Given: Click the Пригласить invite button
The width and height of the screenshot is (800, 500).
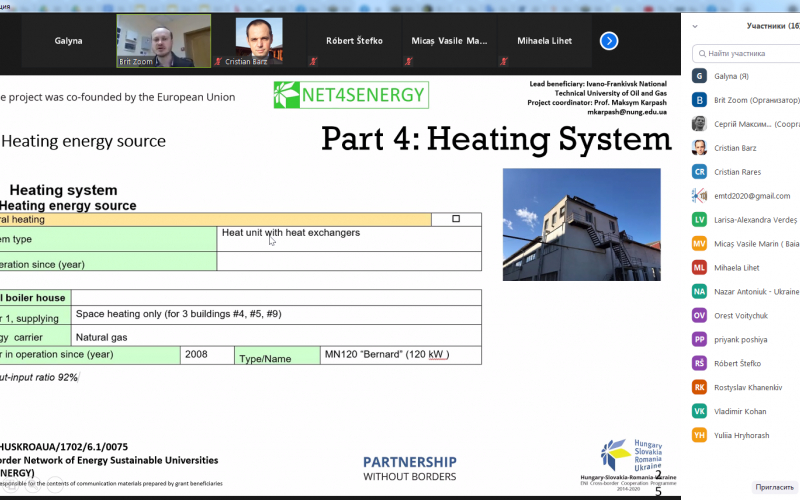Looking at the screenshot, I should 774,487.
